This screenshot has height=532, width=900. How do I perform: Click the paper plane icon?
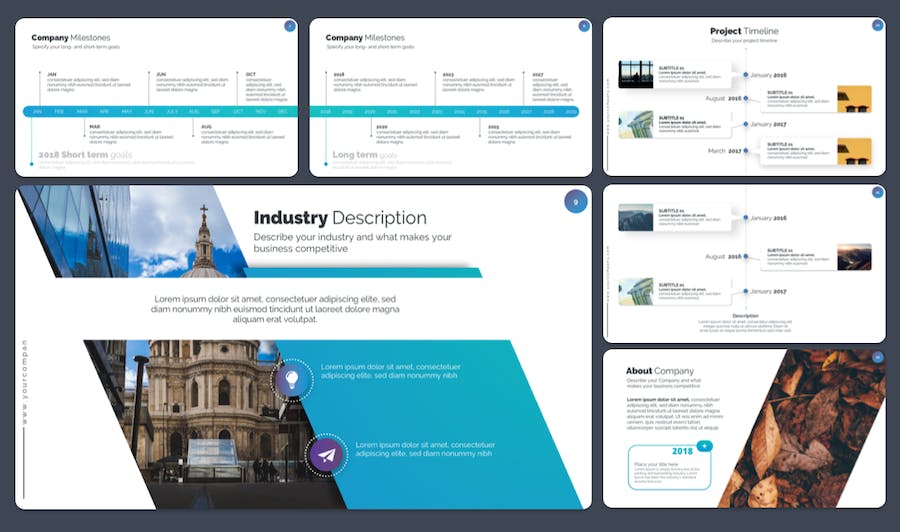[326, 453]
